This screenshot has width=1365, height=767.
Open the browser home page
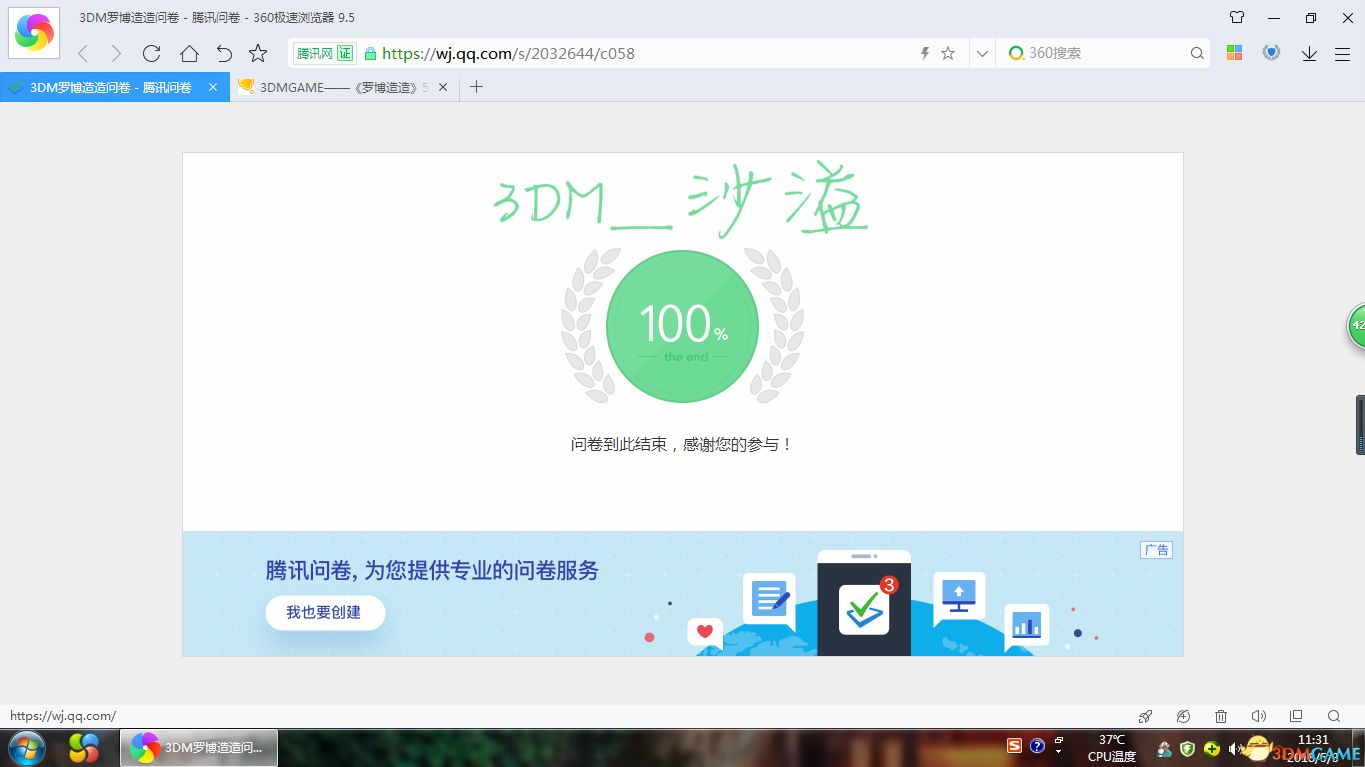[x=189, y=54]
